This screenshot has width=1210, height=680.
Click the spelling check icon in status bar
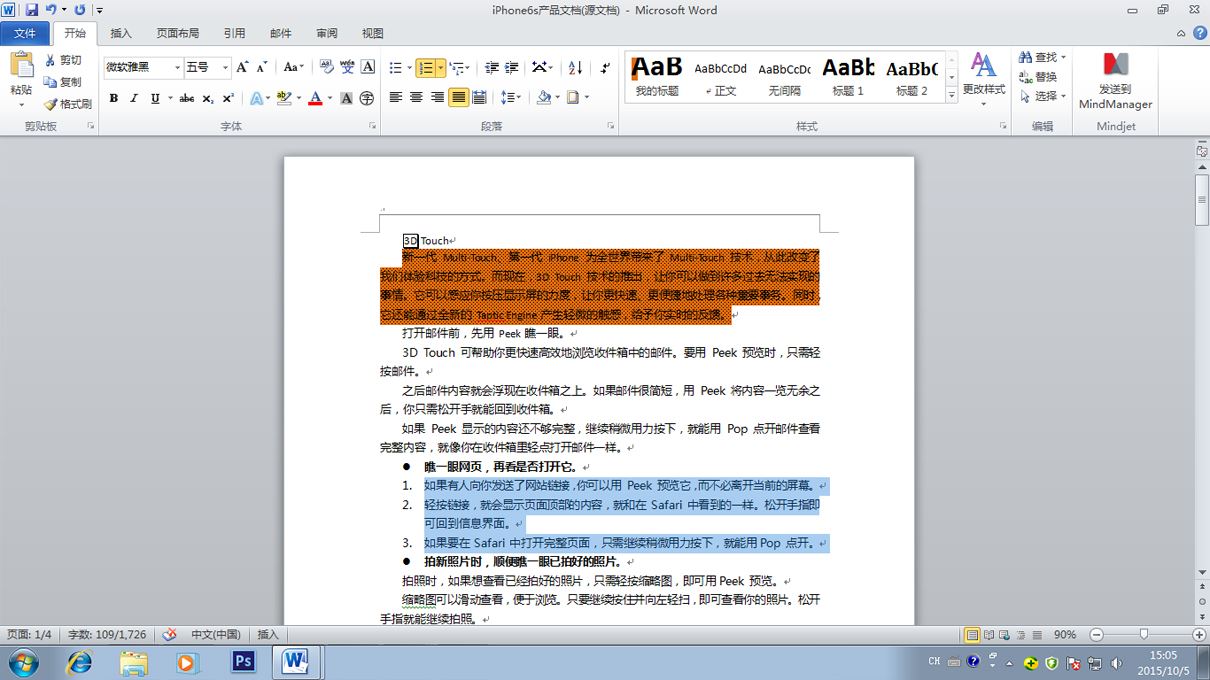click(170, 634)
